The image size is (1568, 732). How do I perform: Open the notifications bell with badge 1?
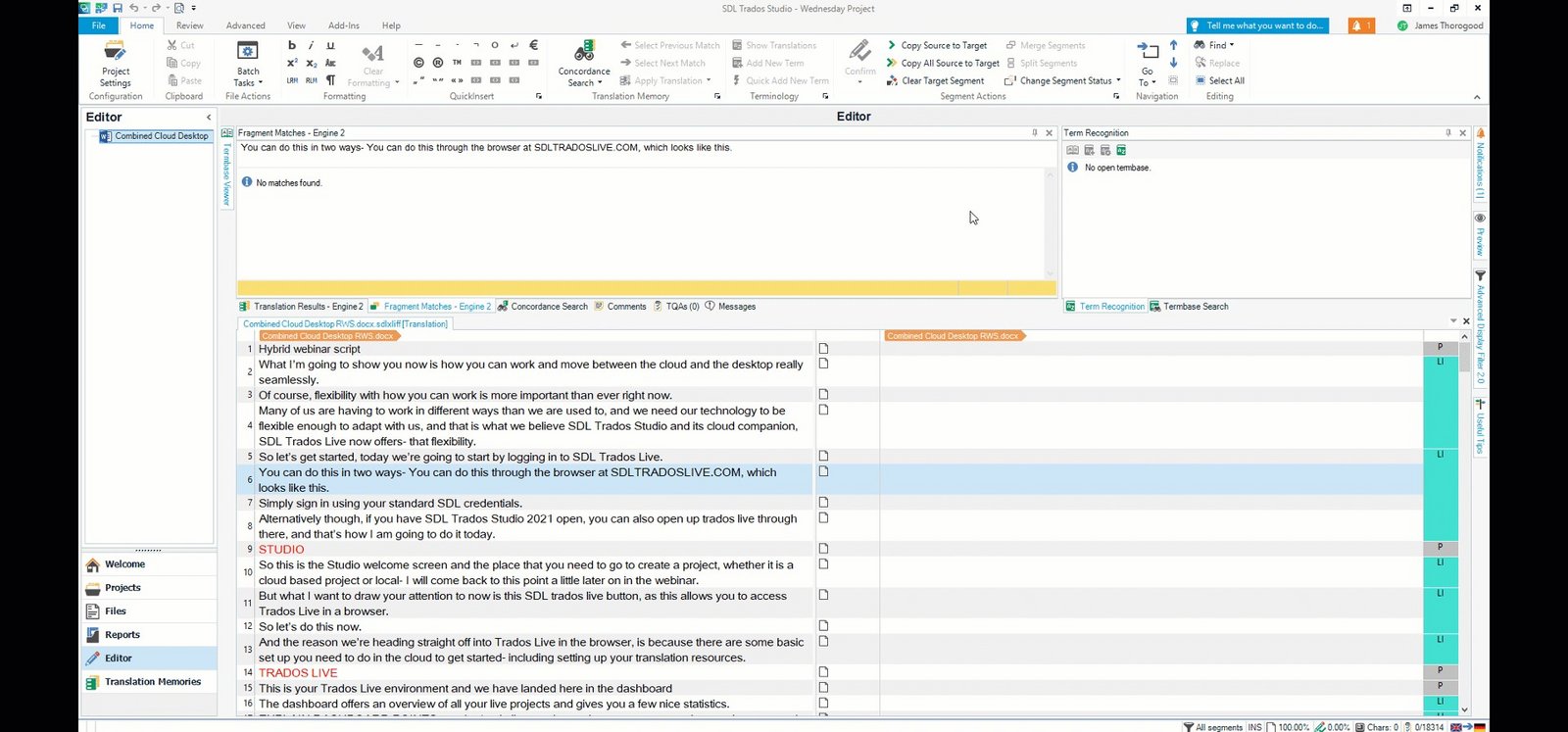(x=1361, y=25)
